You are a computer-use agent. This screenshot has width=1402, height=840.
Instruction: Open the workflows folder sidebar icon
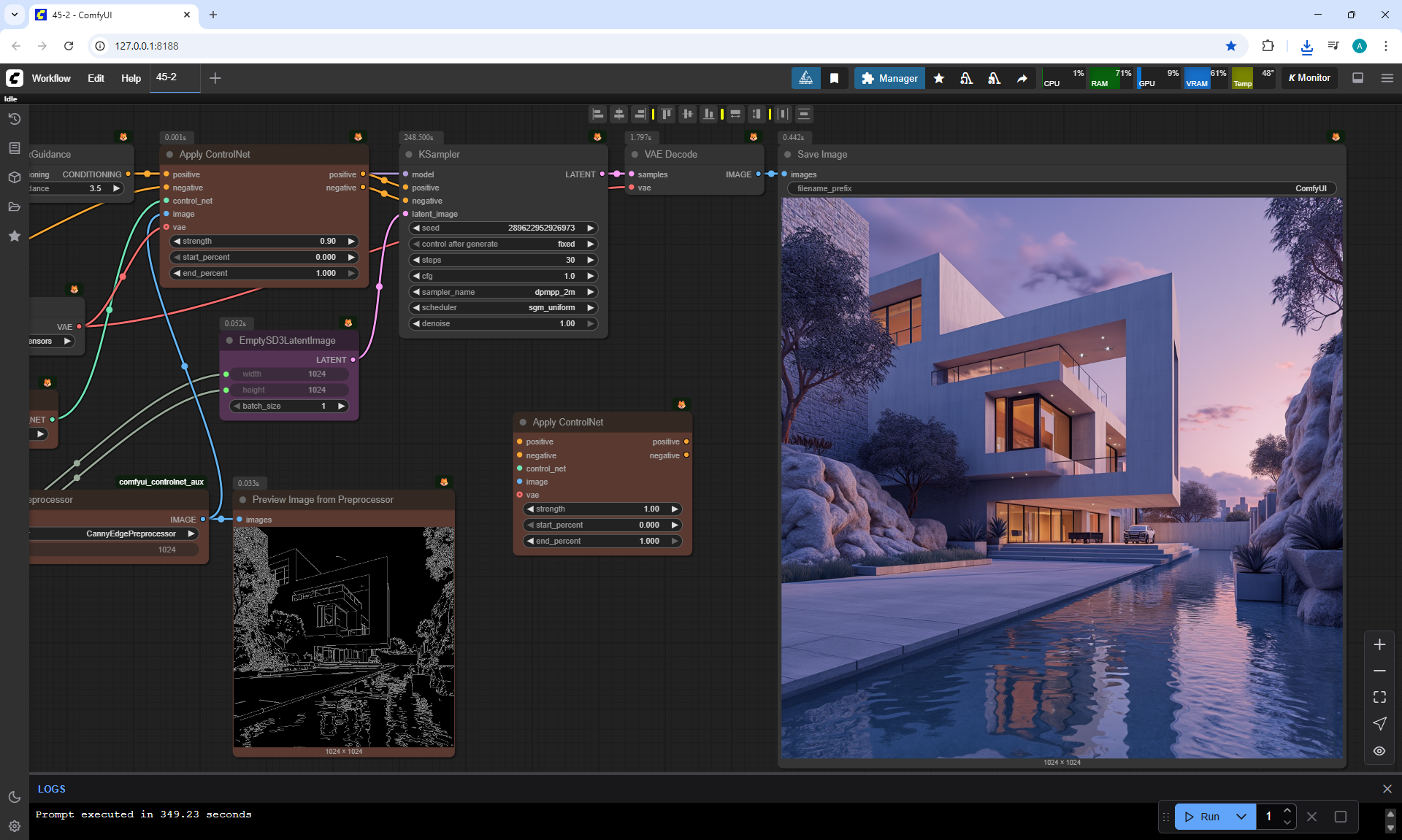click(x=14, y=207)
